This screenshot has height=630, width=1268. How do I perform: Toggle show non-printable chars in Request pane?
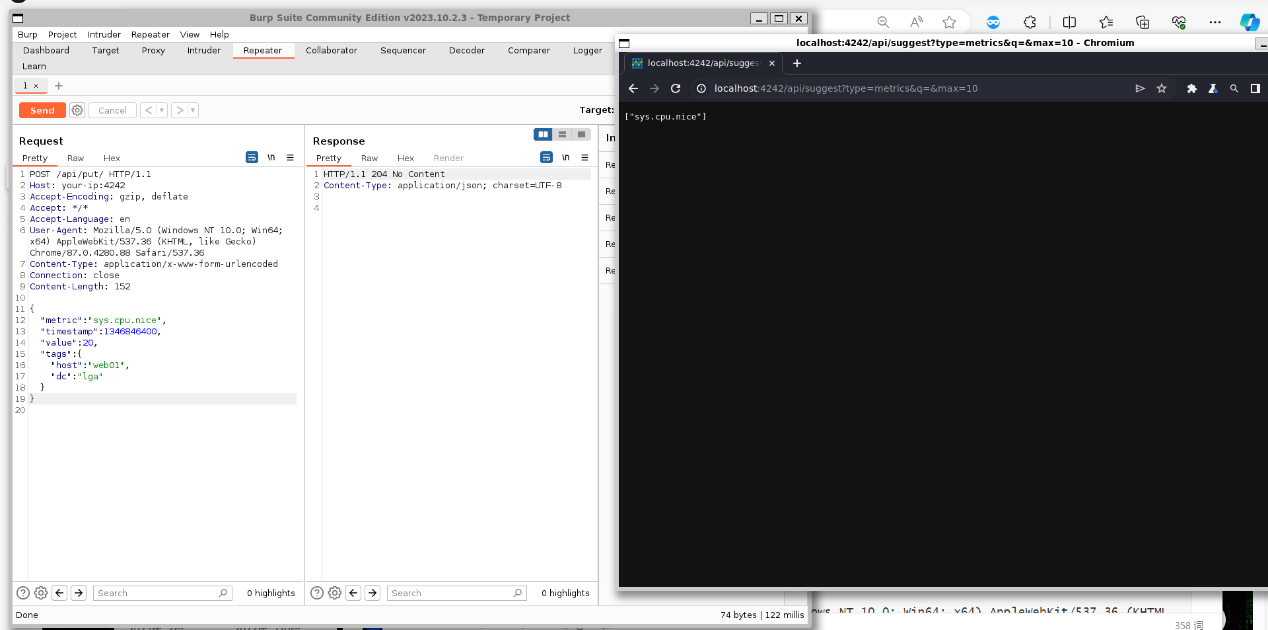[x=271, y=158]
